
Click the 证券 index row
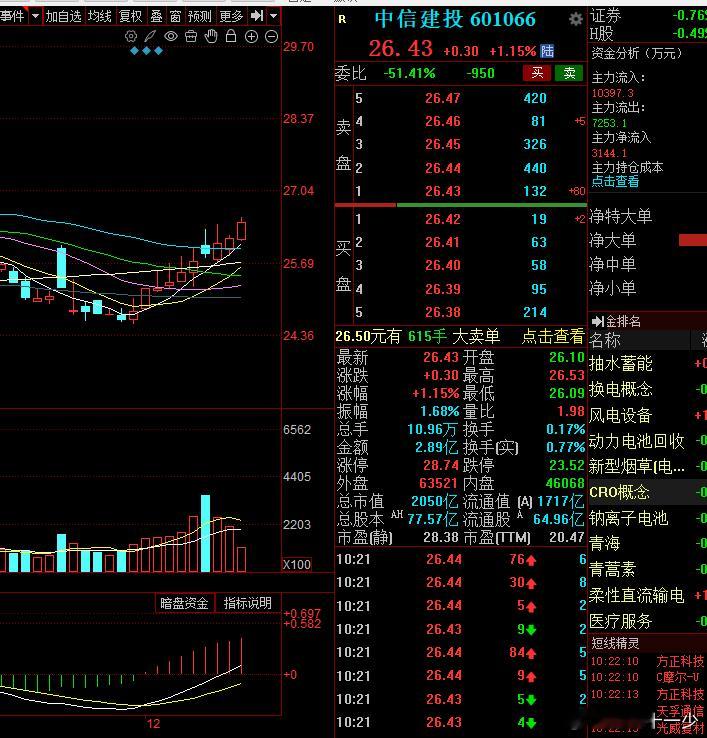coord(648,16)
